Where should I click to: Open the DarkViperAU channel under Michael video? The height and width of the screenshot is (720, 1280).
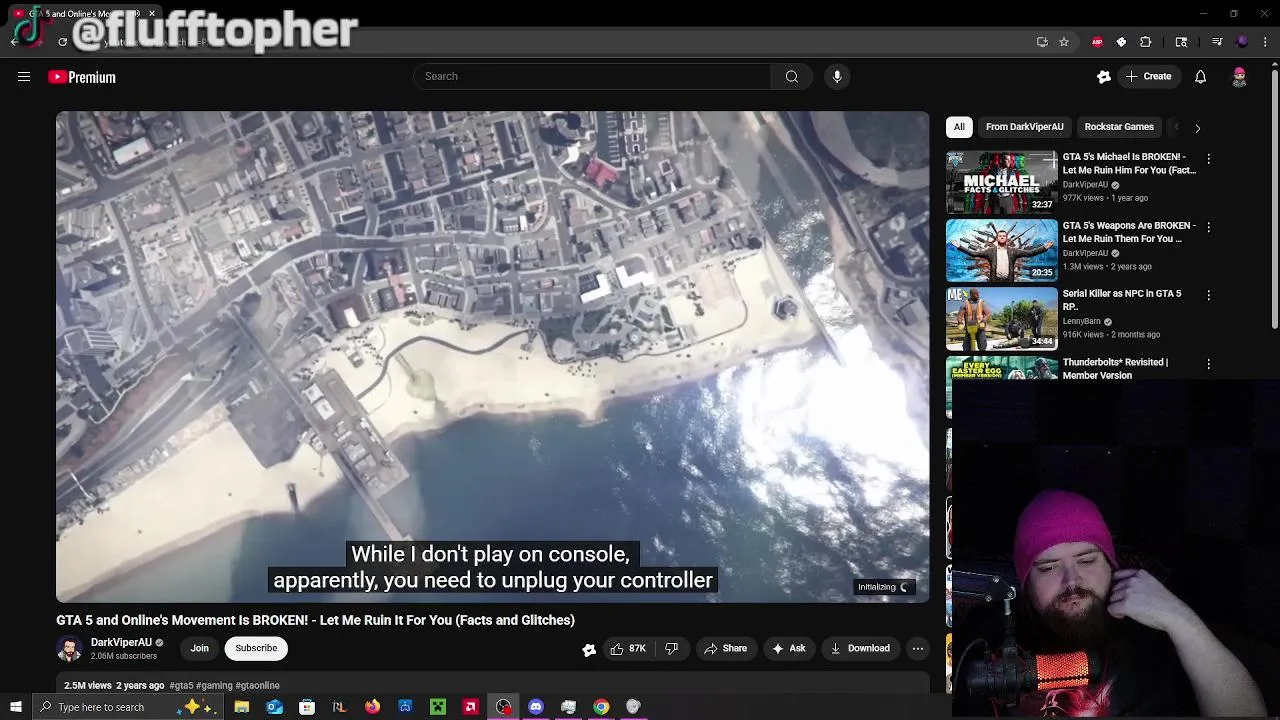click(x=1085, y=185)
